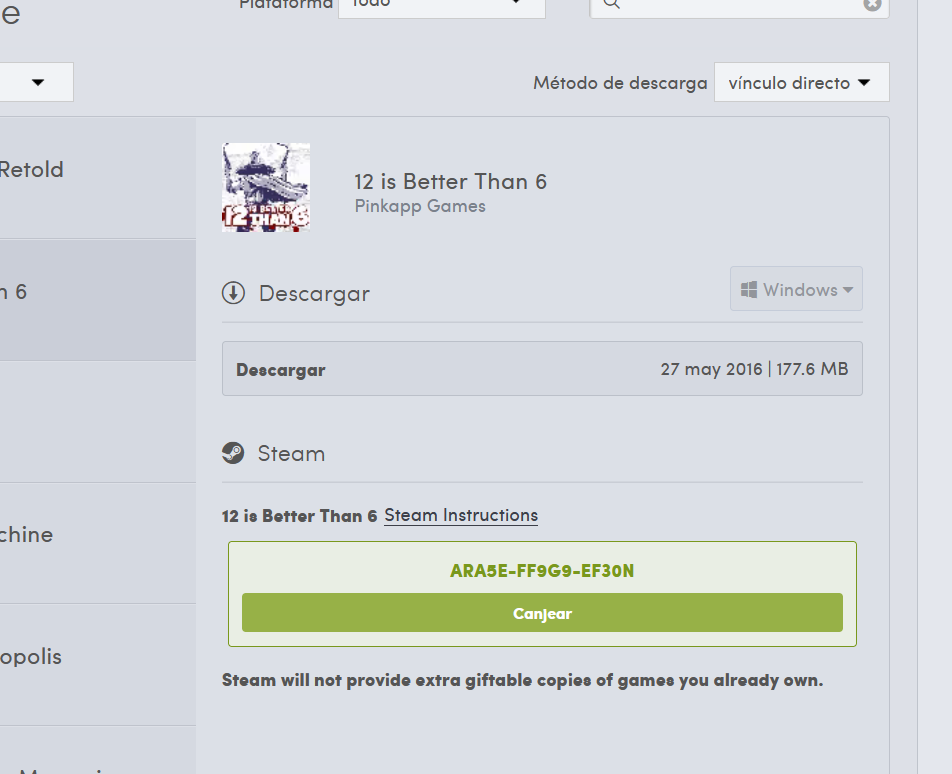Click in the search input field
Image resolution: width=952 pixels, height=774 pixels.
[x=740, y=6]
